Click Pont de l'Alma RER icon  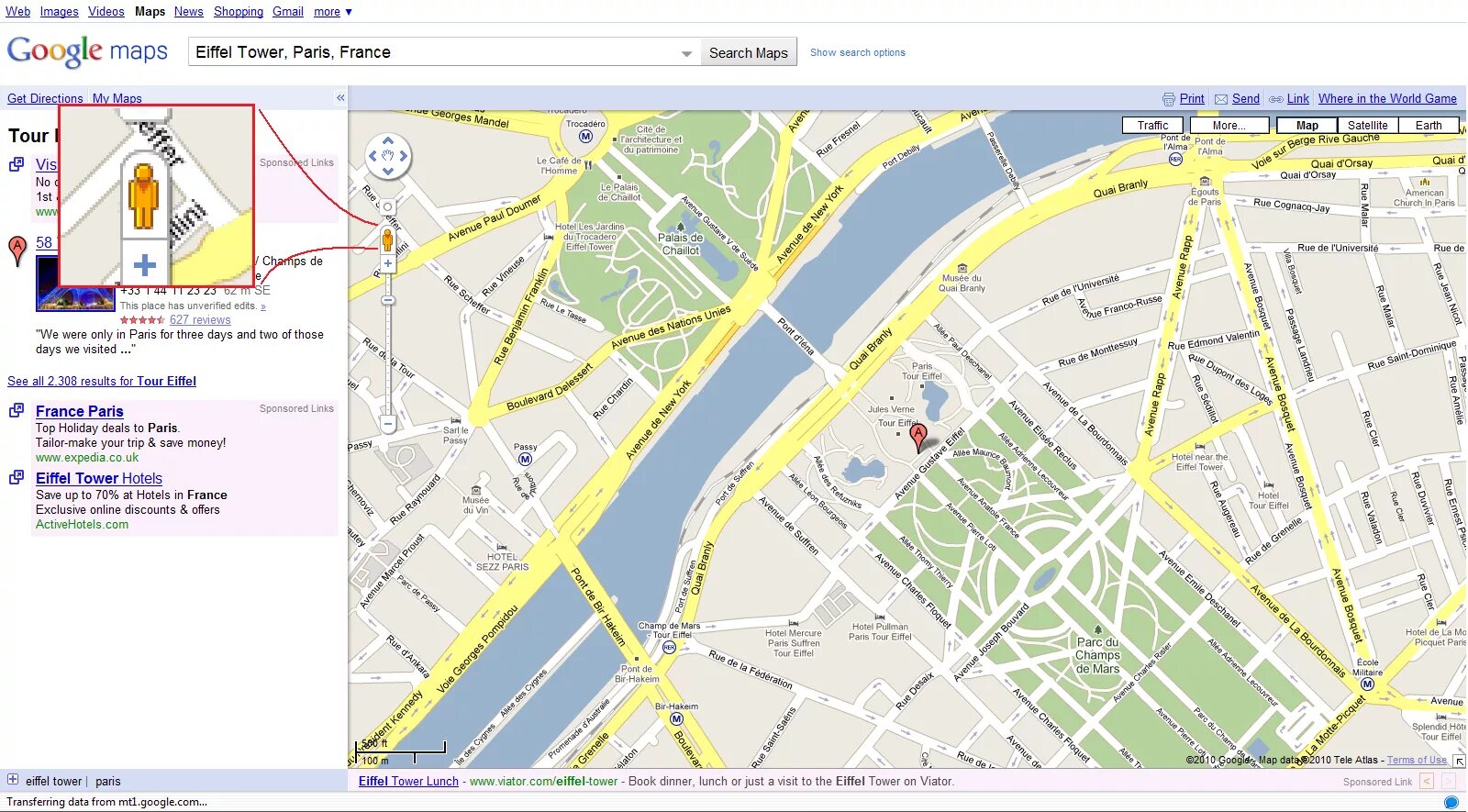point(1175,159)
